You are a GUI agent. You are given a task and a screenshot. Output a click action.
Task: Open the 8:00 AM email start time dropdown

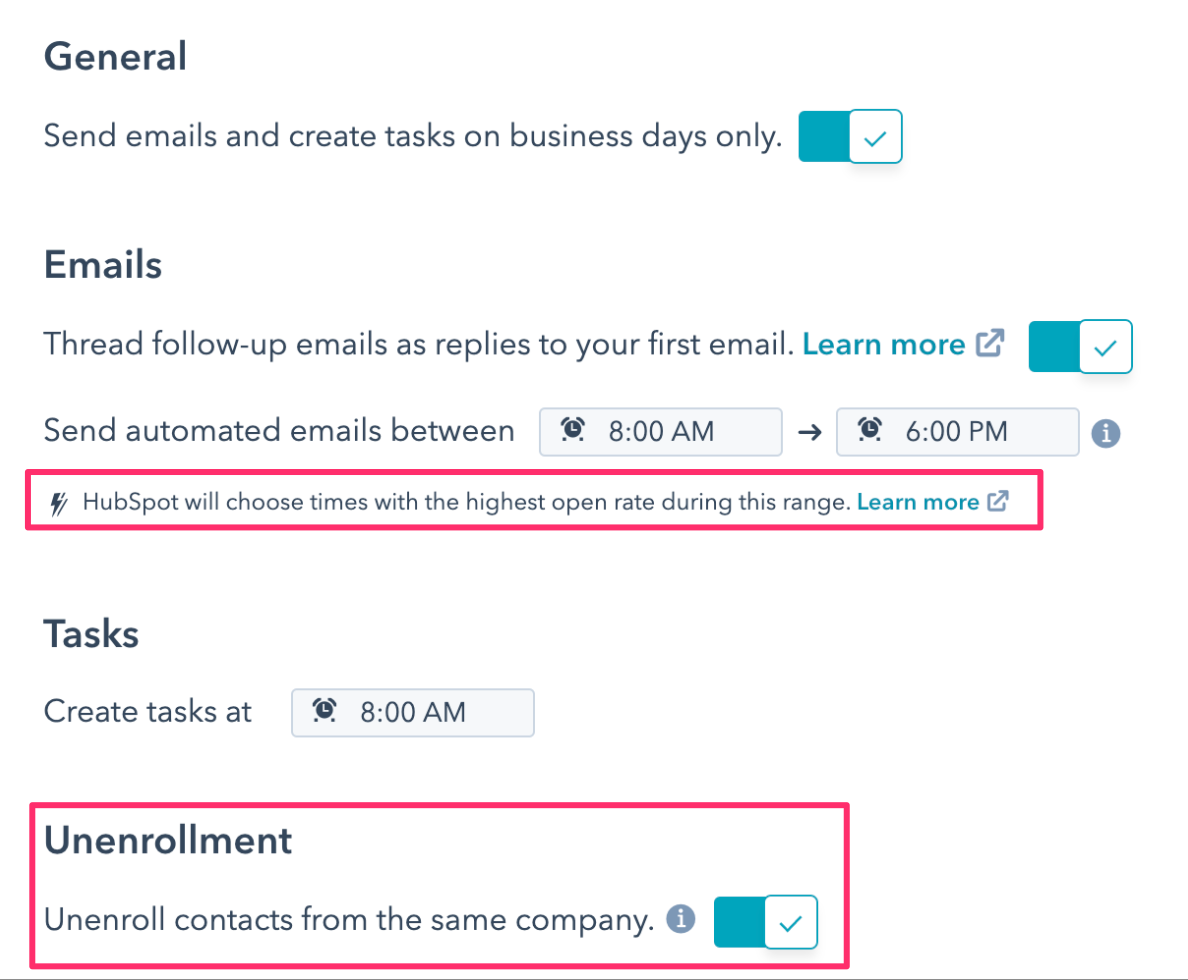pyautogui.click(x=660, y=432)
